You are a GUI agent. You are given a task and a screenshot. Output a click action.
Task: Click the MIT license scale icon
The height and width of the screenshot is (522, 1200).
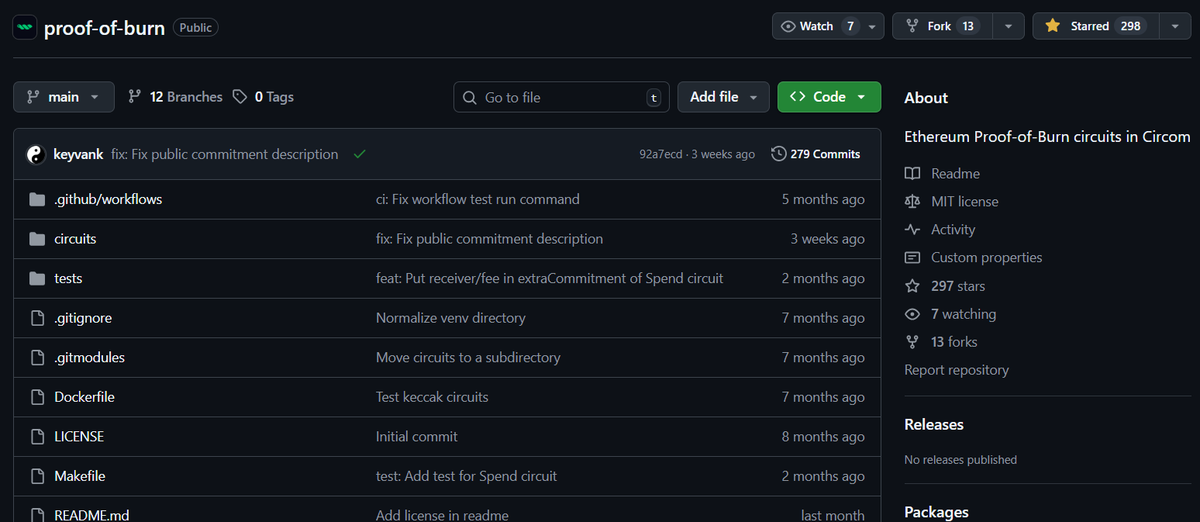tap(912, 201)
